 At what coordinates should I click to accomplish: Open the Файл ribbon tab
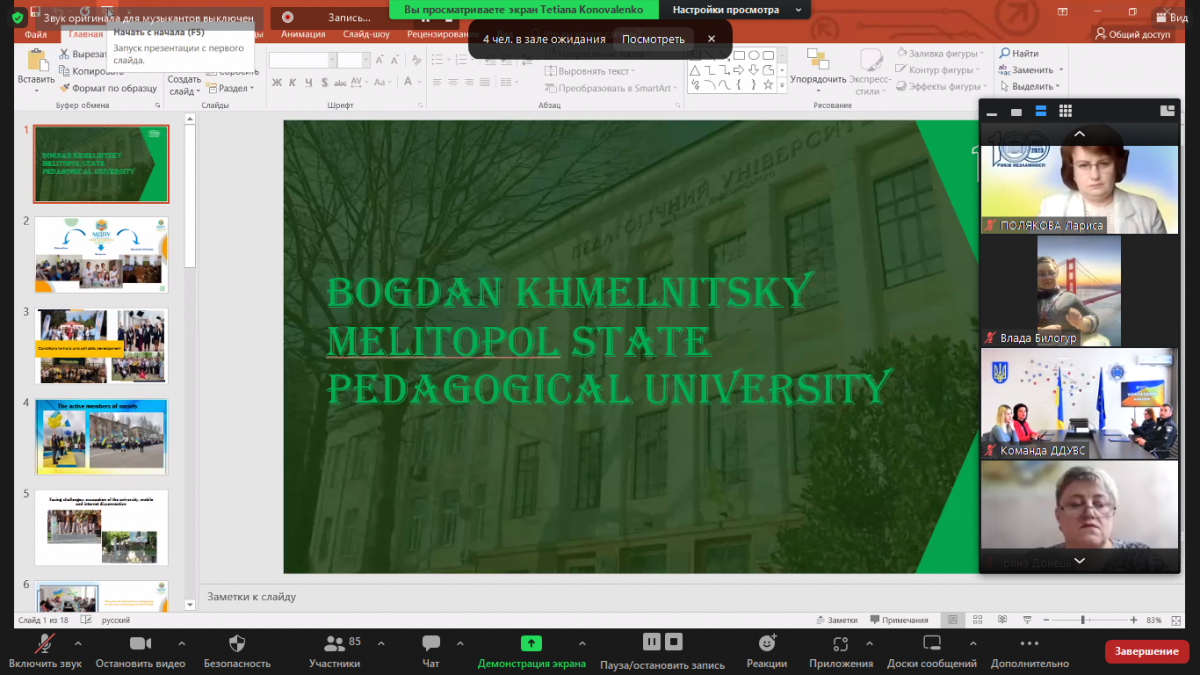tap(36, 34)
